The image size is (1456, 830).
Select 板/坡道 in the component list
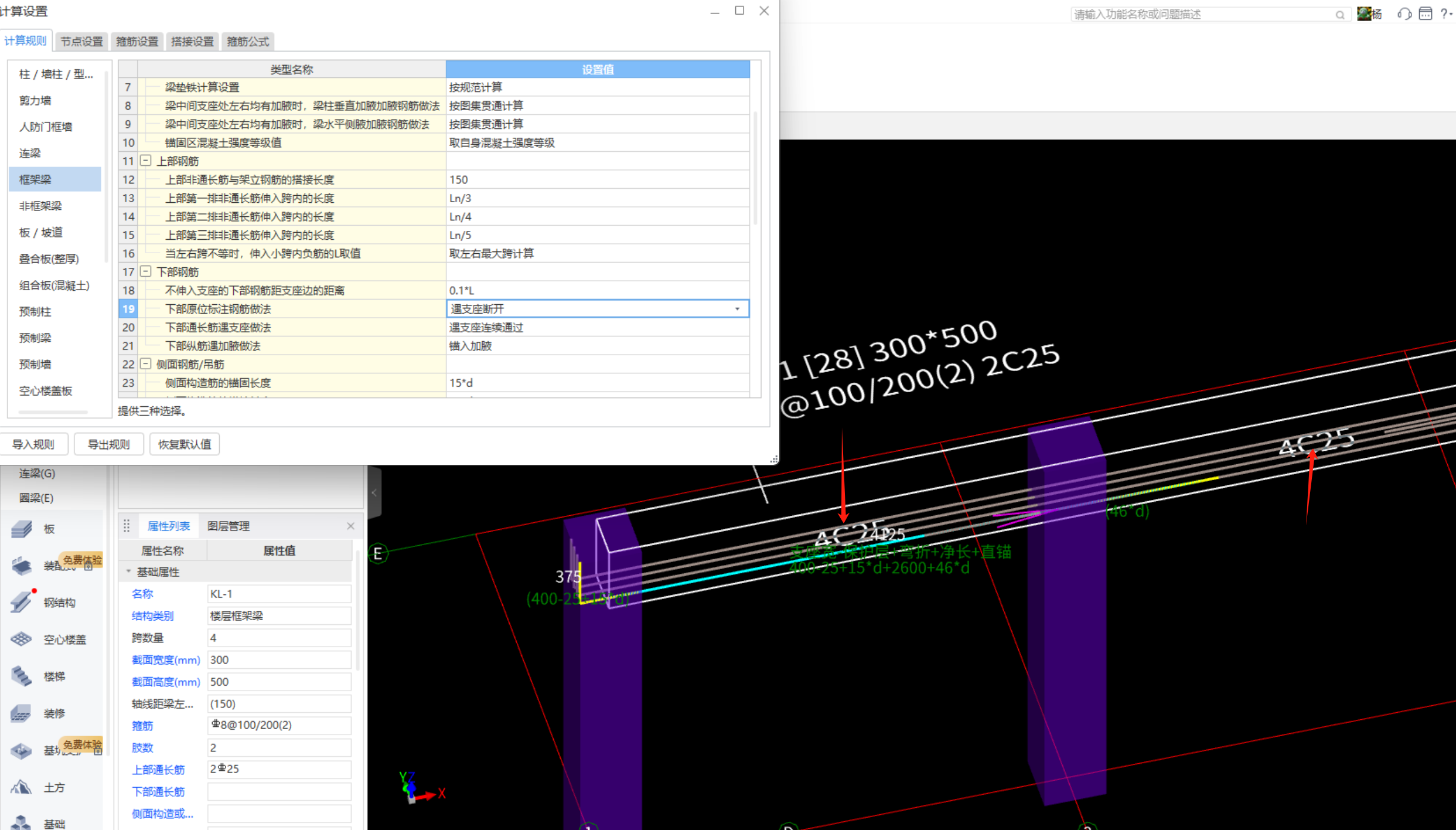click(56, 232)
